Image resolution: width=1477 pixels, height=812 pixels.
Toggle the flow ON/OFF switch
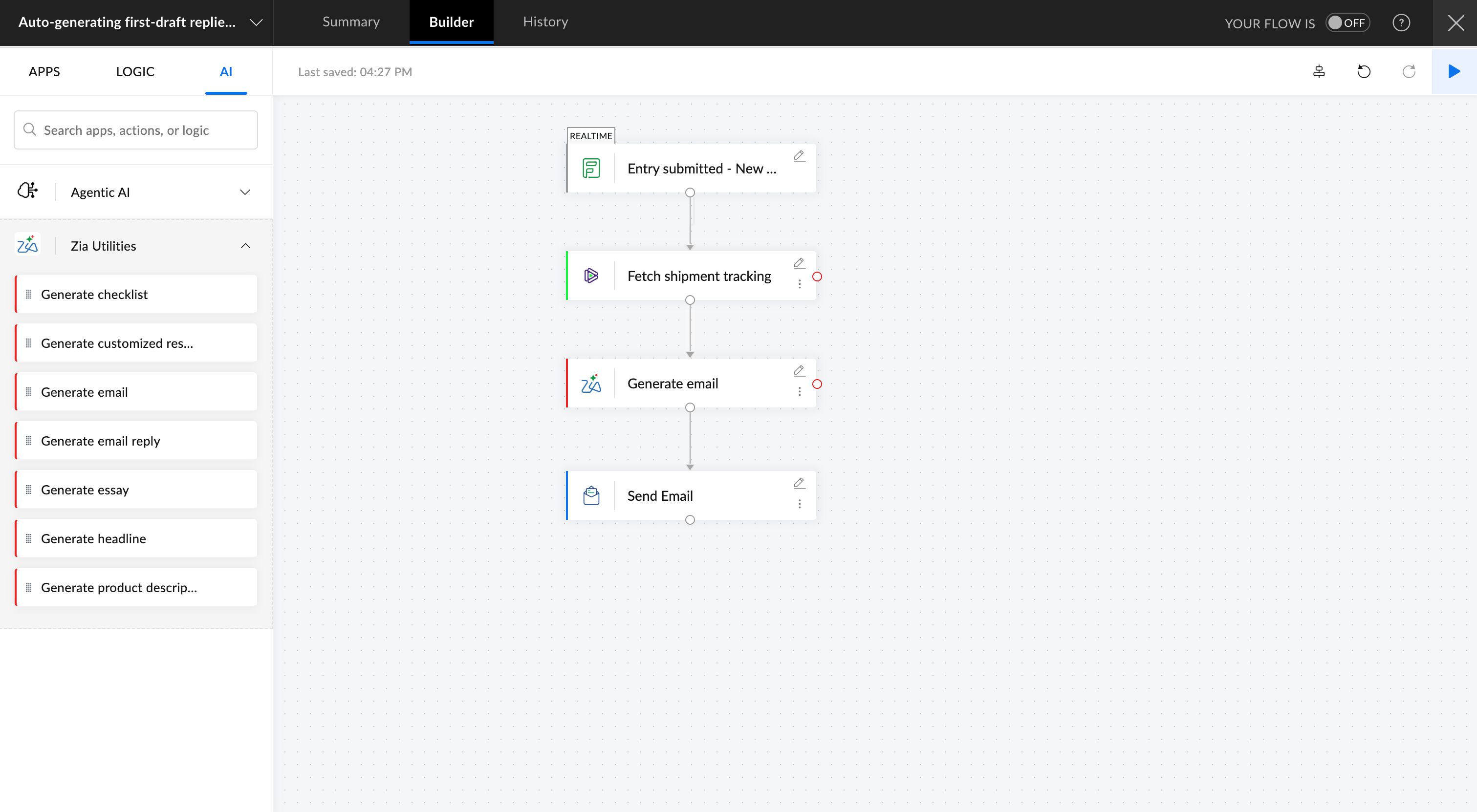(x=1347, y=23)
